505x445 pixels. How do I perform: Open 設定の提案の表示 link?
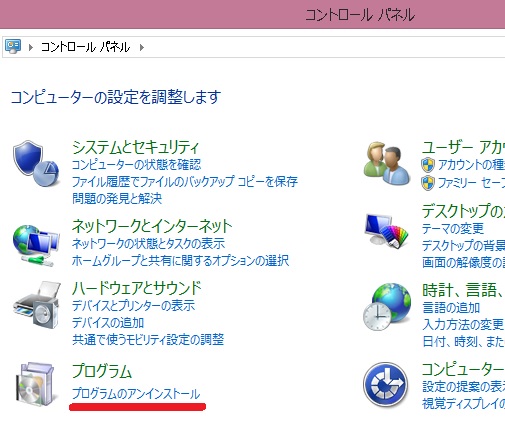click(x=463, y=387)
